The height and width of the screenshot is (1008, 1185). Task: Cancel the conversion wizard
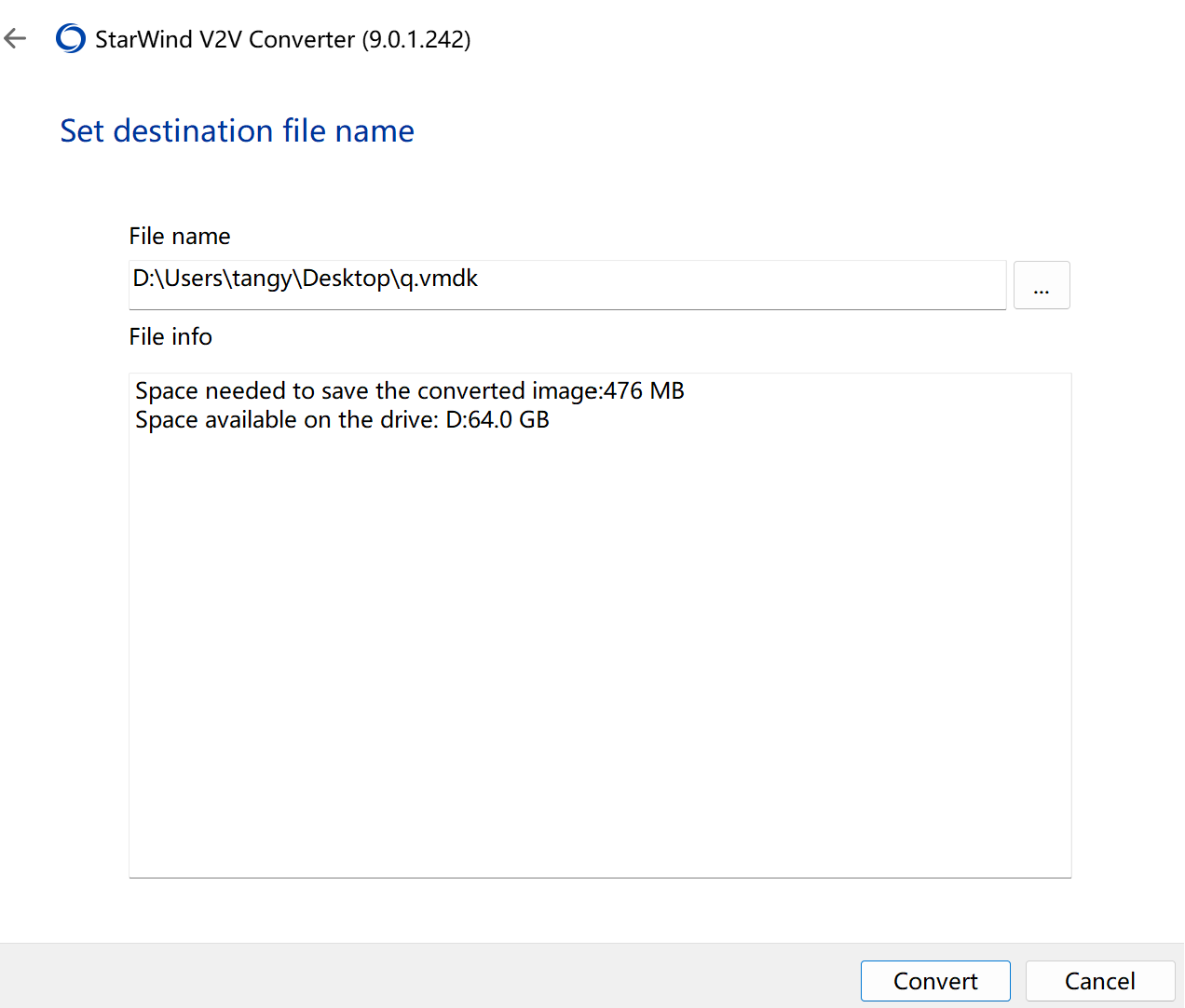tap(1100, 981)
